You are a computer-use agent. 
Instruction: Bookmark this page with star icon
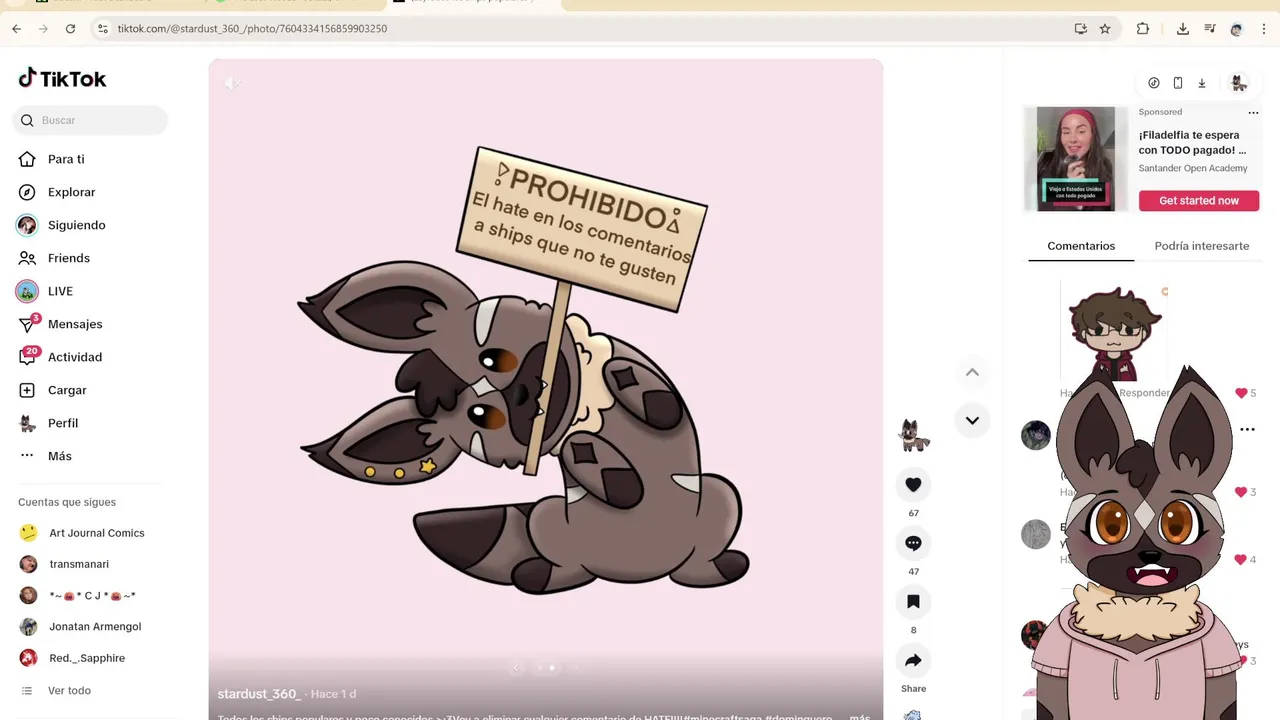[1105, 29]
